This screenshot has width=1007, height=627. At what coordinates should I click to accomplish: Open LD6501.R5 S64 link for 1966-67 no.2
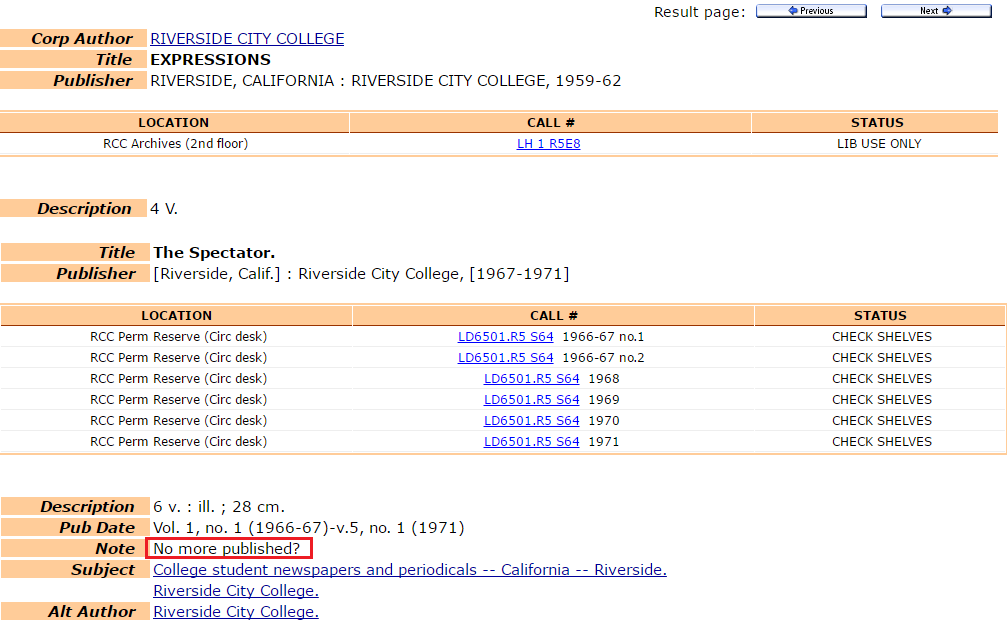pyautogui.click(x=505, y=358)
